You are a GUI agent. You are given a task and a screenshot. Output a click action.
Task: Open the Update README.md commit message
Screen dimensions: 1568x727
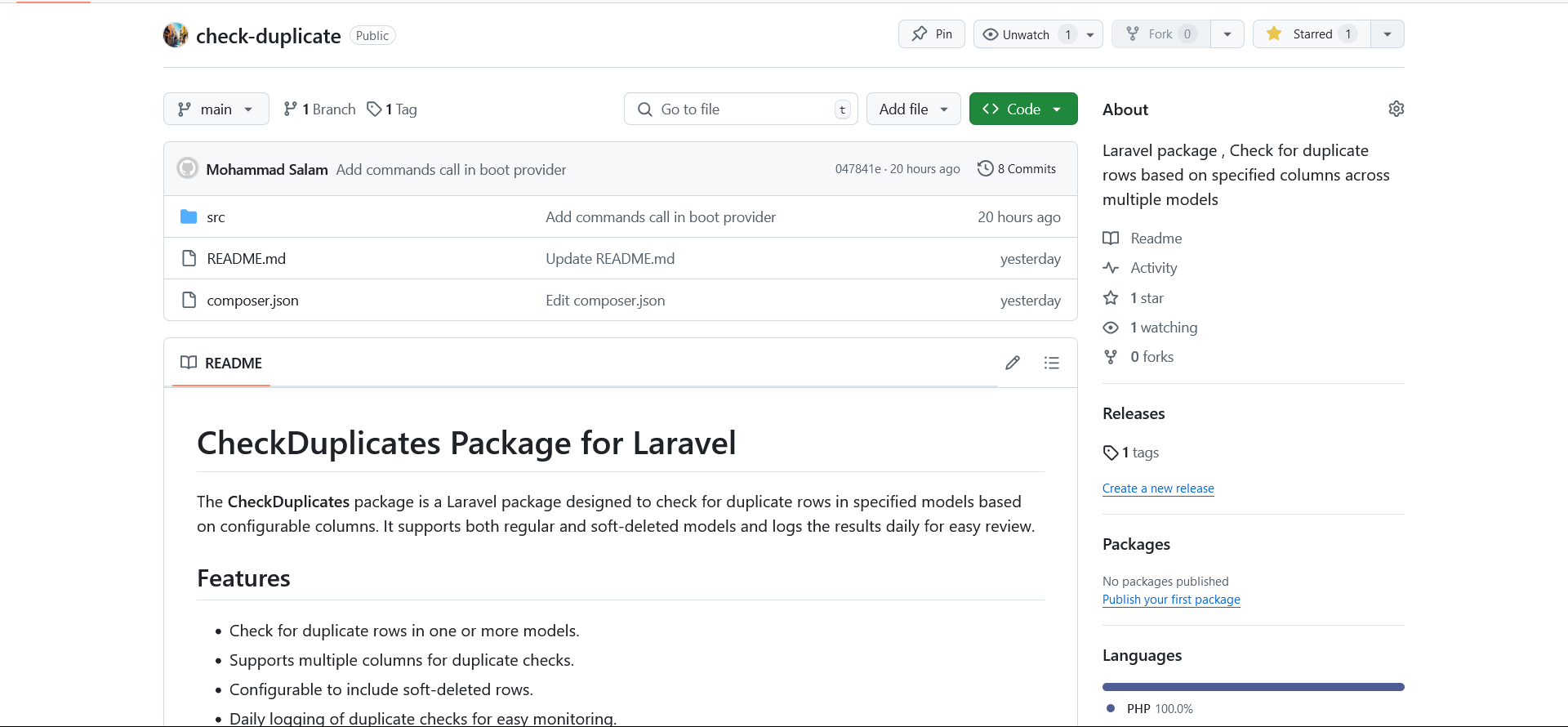[610, 258]
